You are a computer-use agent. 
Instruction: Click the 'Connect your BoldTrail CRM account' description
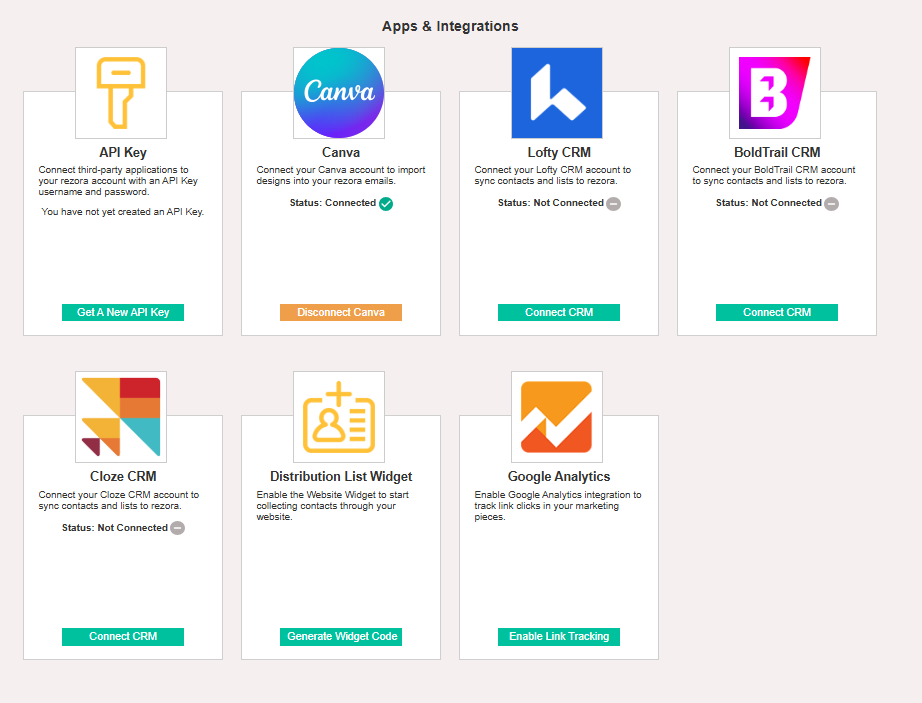(x=774, y=175)
